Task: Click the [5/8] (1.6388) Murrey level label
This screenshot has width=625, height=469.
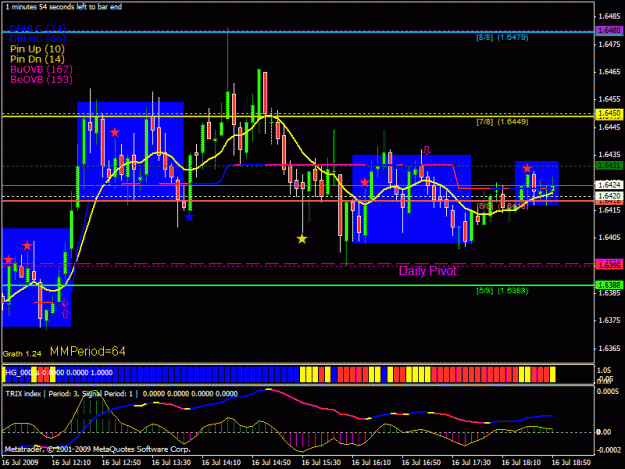Action: click(x=502, y=291)
